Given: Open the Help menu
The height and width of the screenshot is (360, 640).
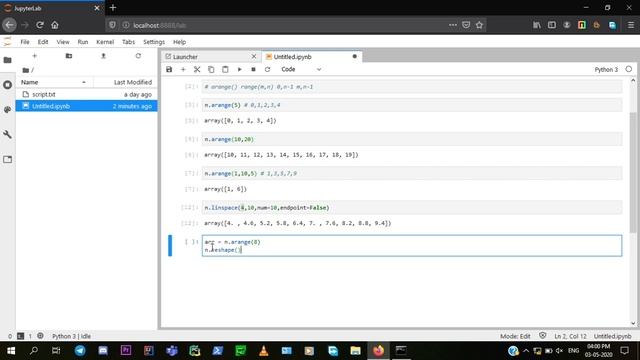Looking at the screenshot, I should 179,42.
